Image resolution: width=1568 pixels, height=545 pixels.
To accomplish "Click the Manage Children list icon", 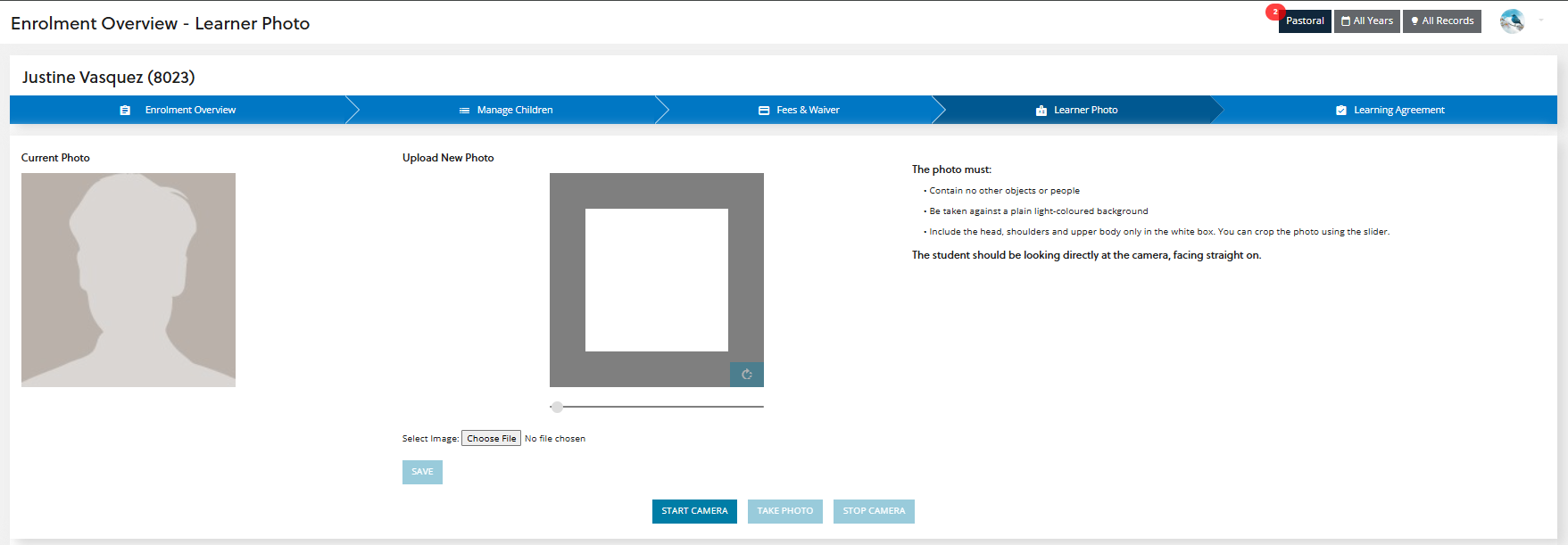I will click(464, 111).
